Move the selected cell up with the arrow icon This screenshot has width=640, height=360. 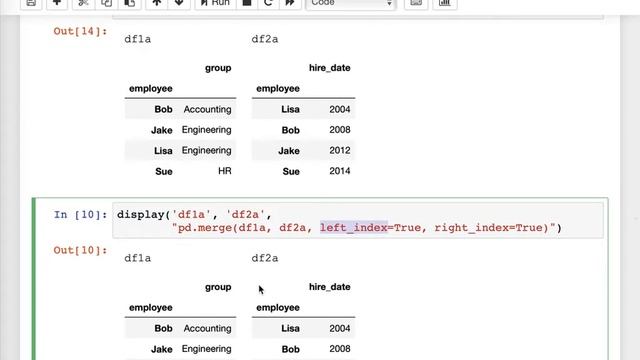pyautogui.click(x=157, y=3)
